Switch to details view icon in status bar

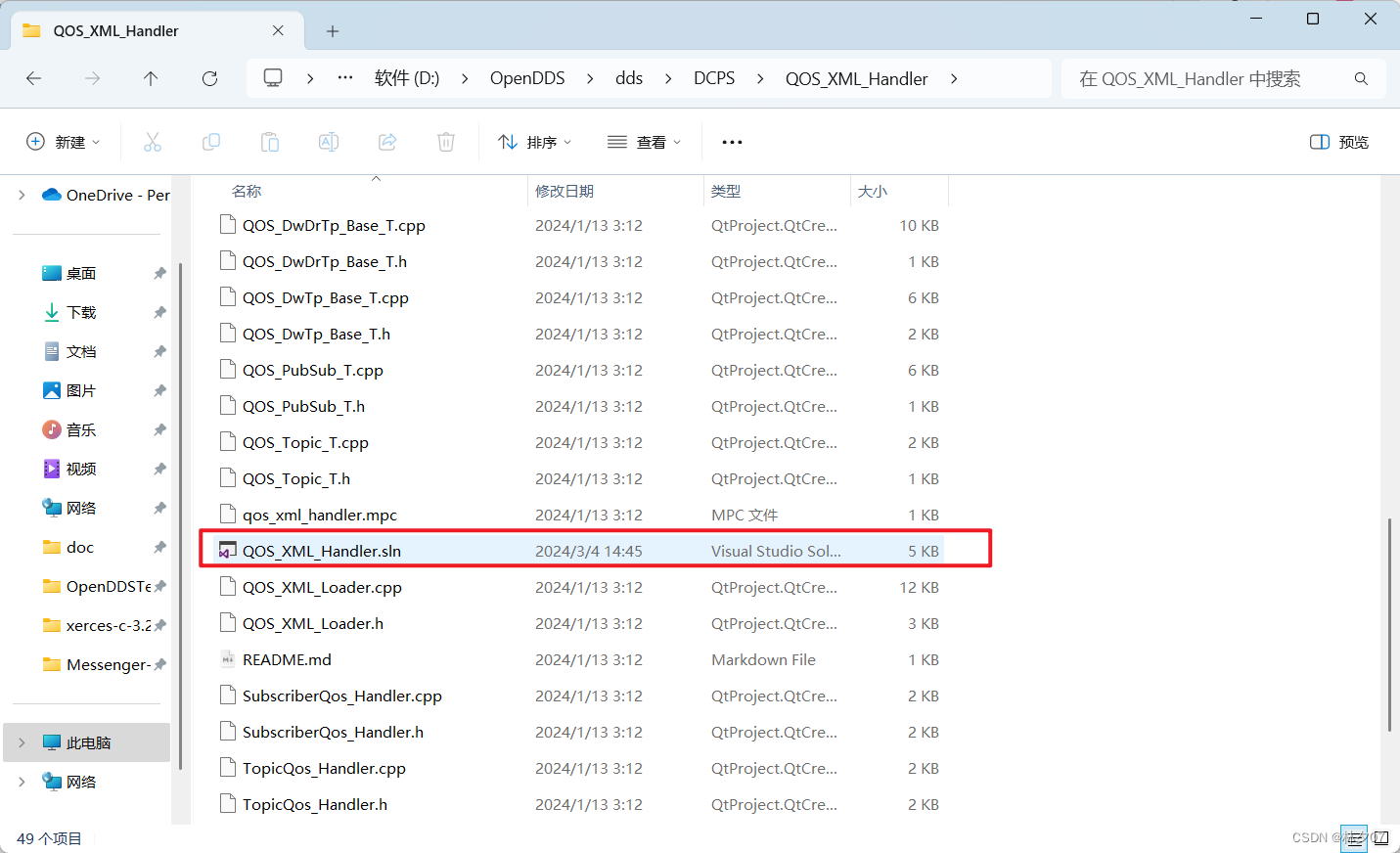1354,838
